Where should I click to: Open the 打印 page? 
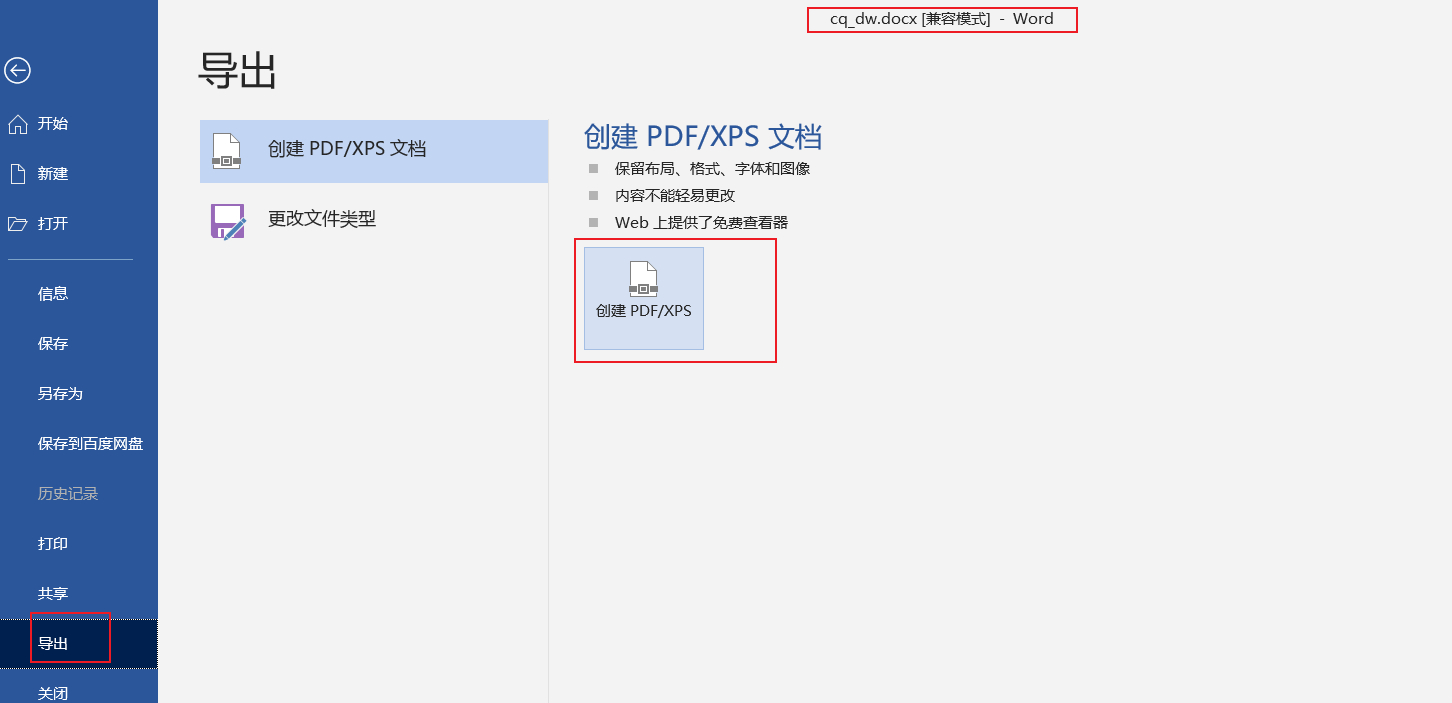pos(79,544)
